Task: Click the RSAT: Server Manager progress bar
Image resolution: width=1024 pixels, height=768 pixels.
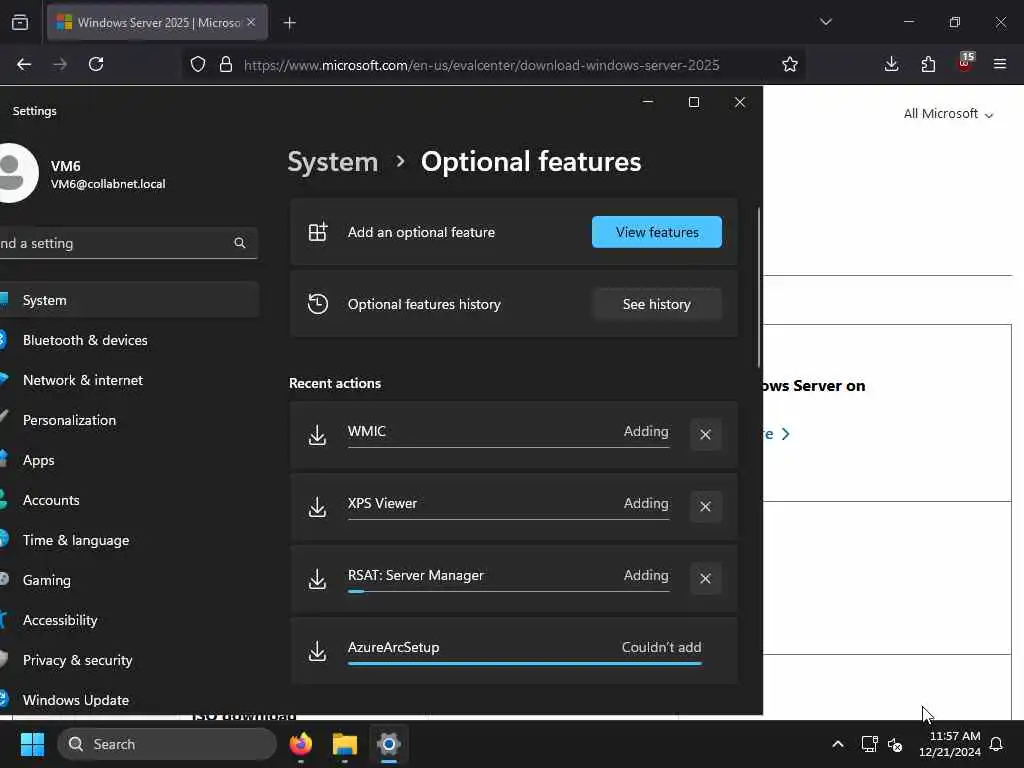Action: pos(508,592)
